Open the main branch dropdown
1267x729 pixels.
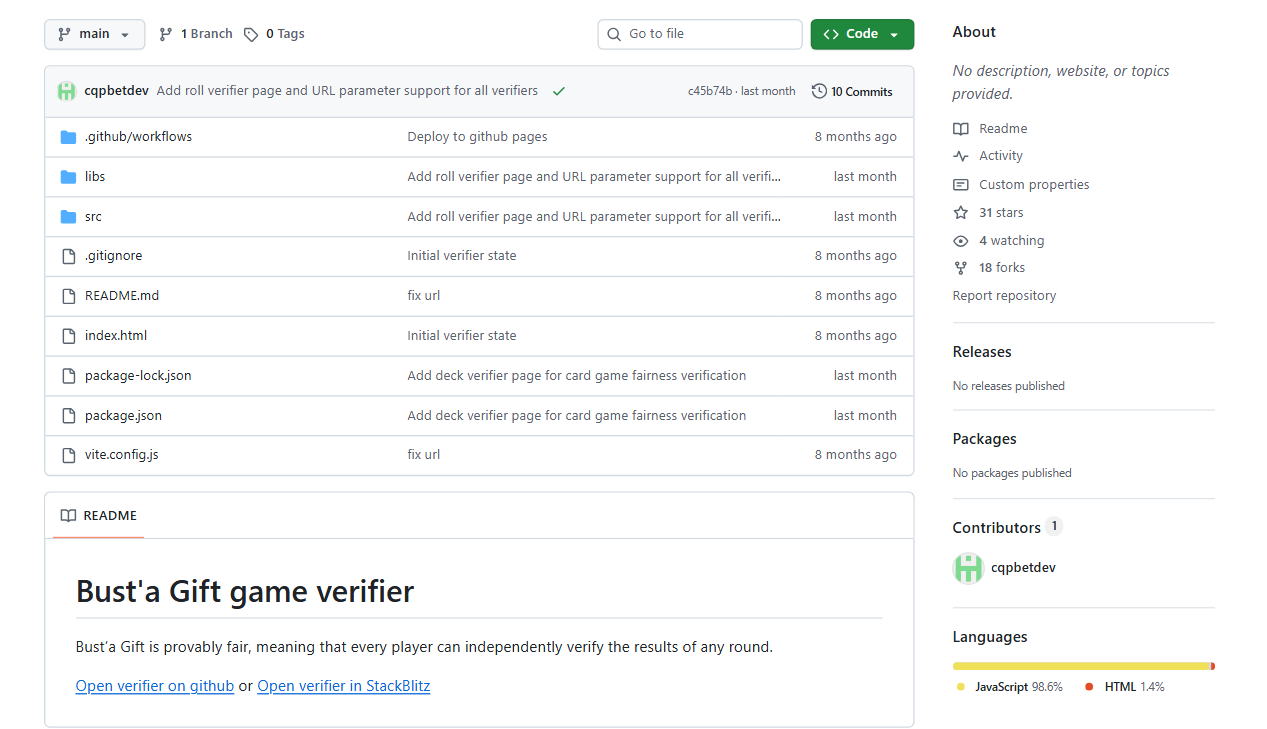point(94,34)
